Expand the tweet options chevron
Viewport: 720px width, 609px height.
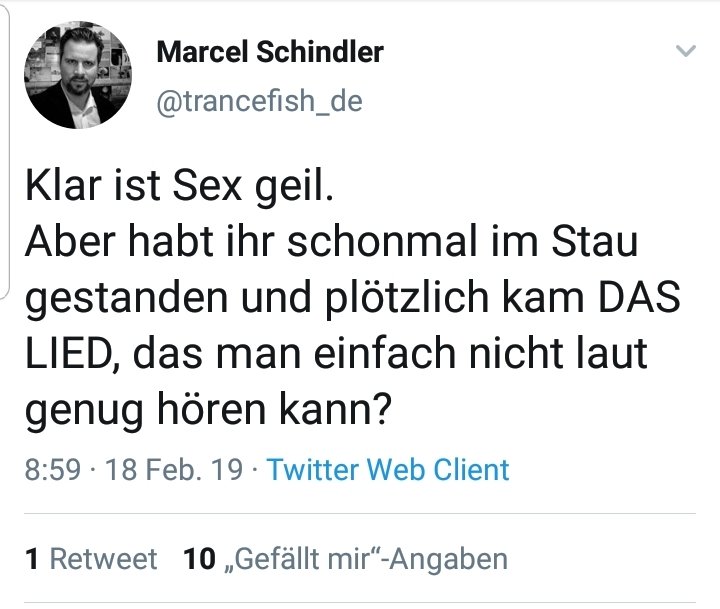[685, 50]
